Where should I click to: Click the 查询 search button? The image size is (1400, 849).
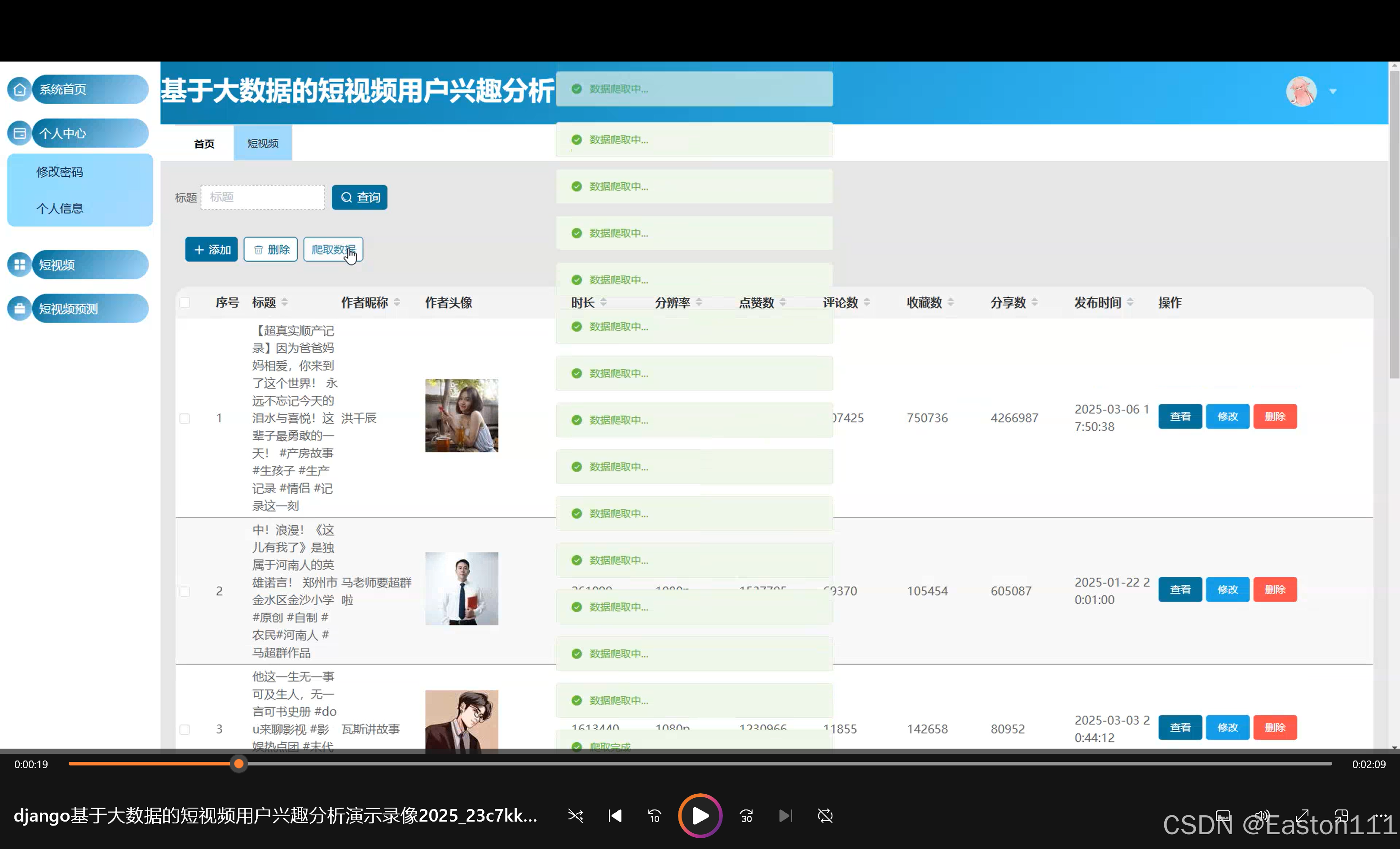coord(360,197)
